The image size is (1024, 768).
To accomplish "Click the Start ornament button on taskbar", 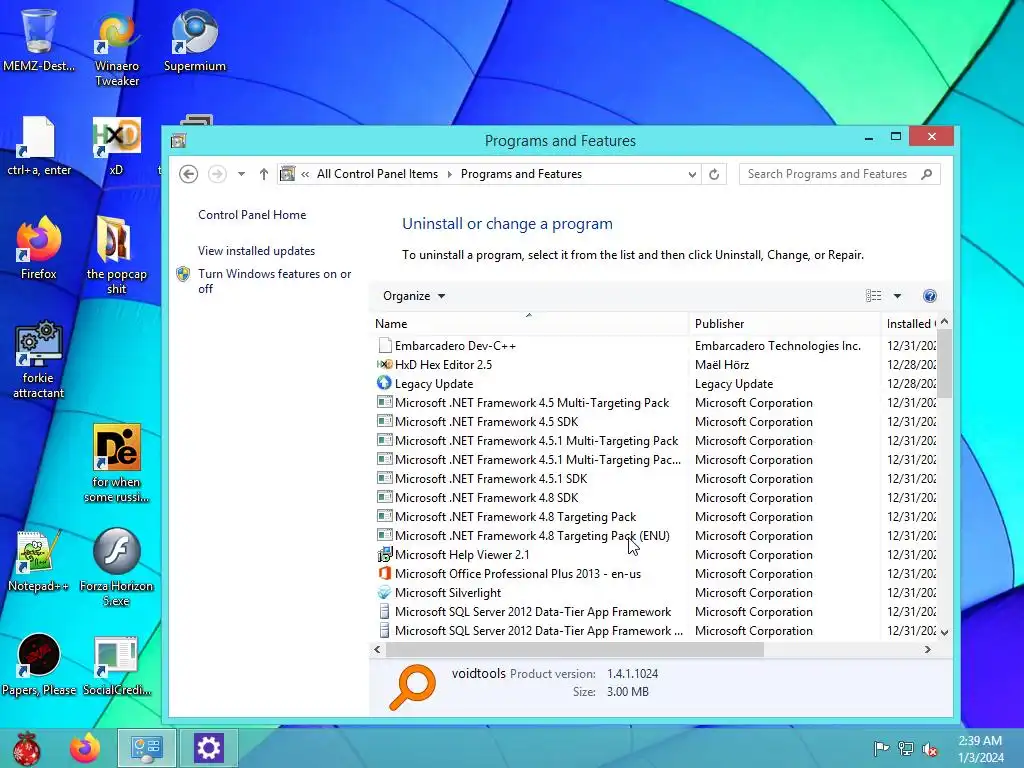I will pos(27,748).
